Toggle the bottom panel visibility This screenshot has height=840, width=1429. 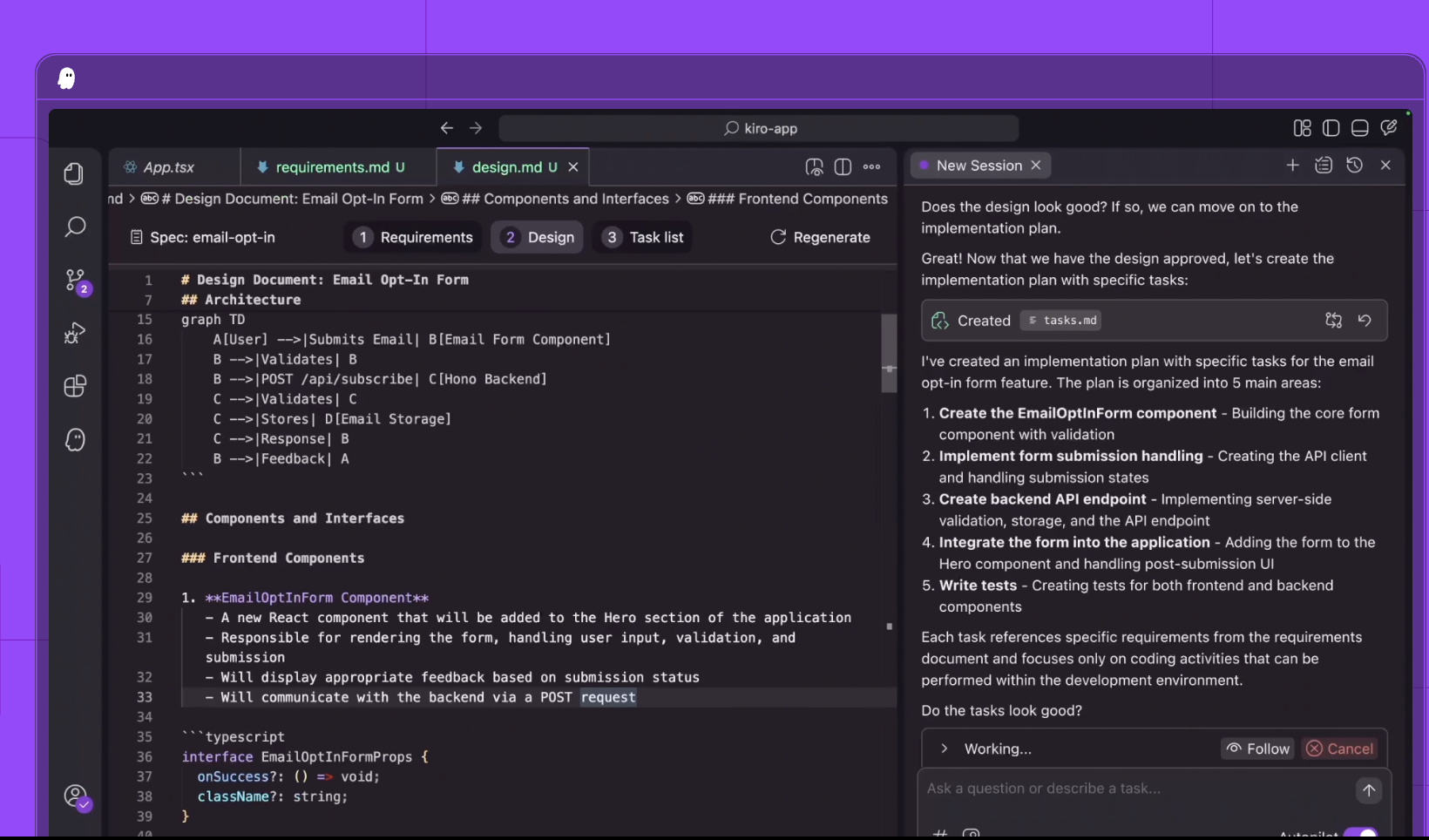click(1360, 128)
